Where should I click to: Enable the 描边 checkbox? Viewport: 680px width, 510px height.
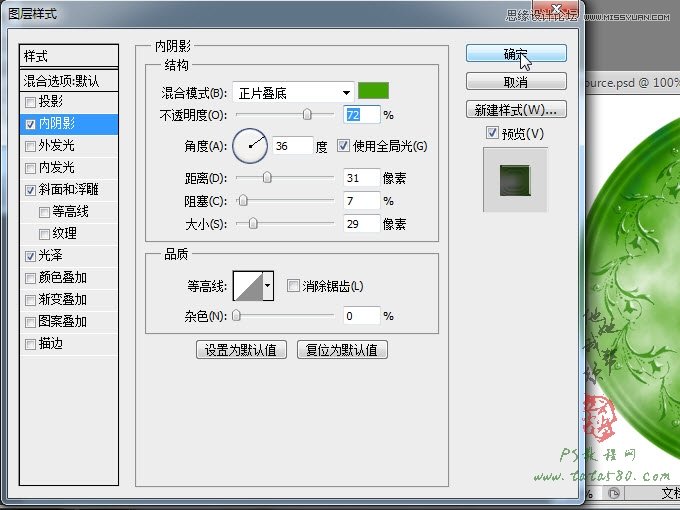point(30,345)
